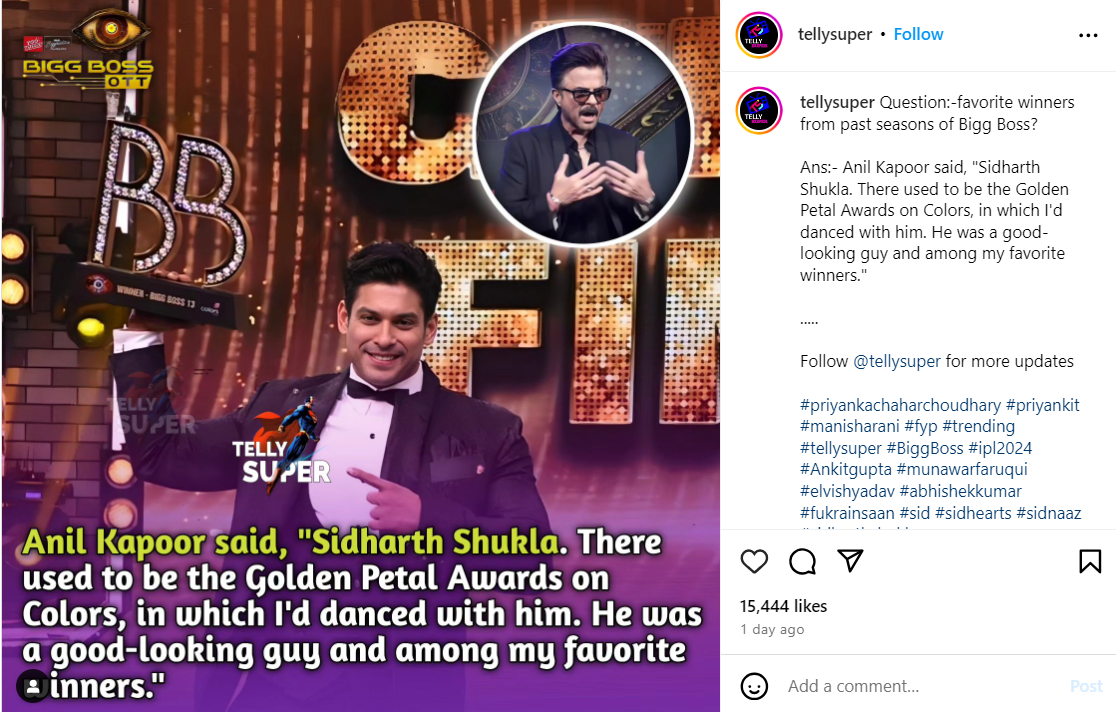
Task: Save post with bookmark icon
Action: (x=1090, y=562)
